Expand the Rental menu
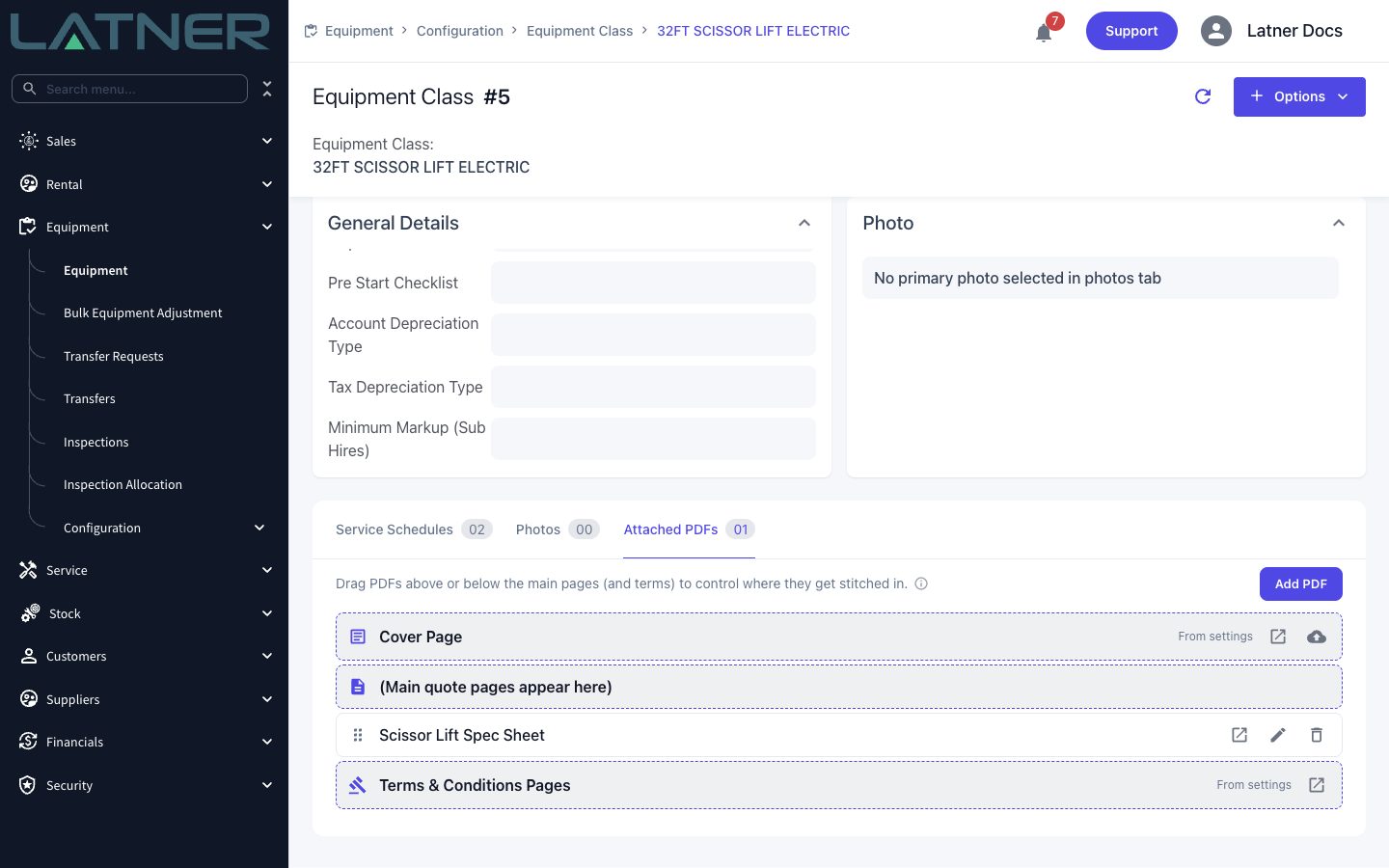 click(267, 184)
